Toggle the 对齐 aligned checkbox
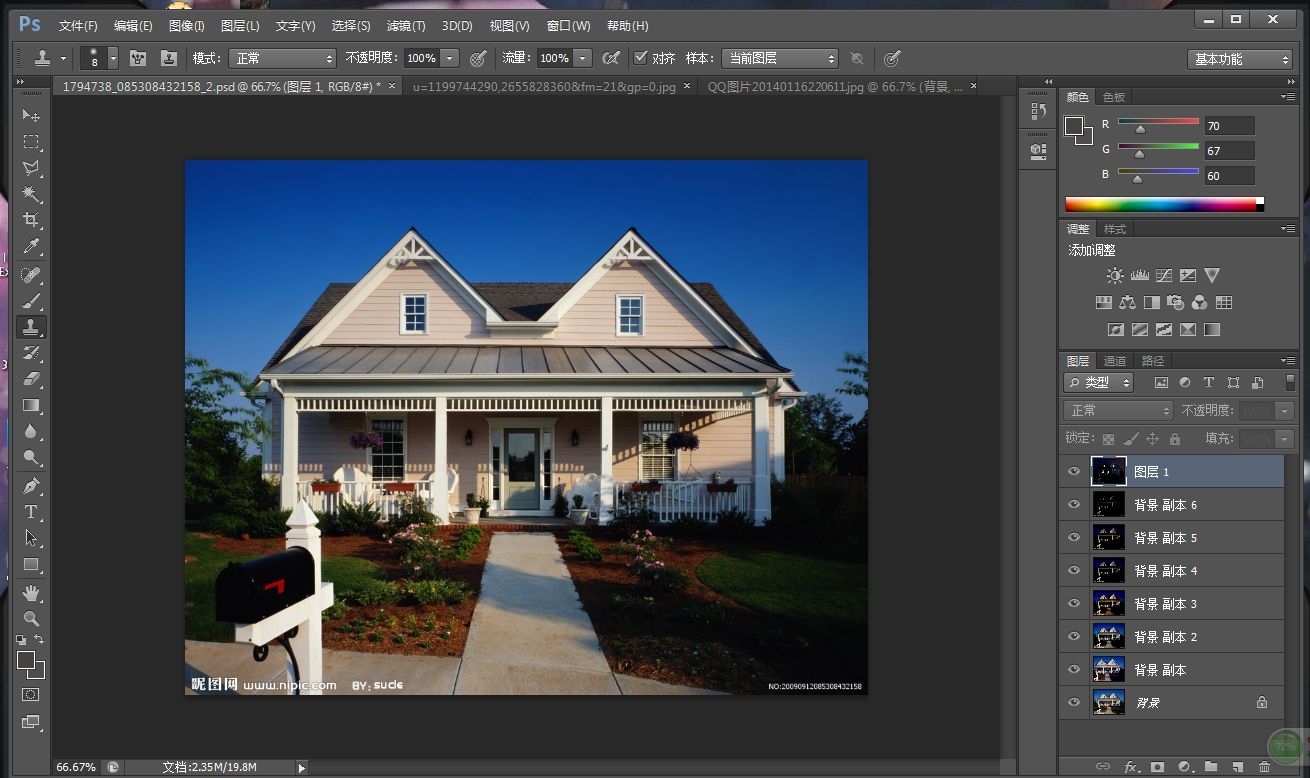The image size is (1310, 778). click(641, 58)
